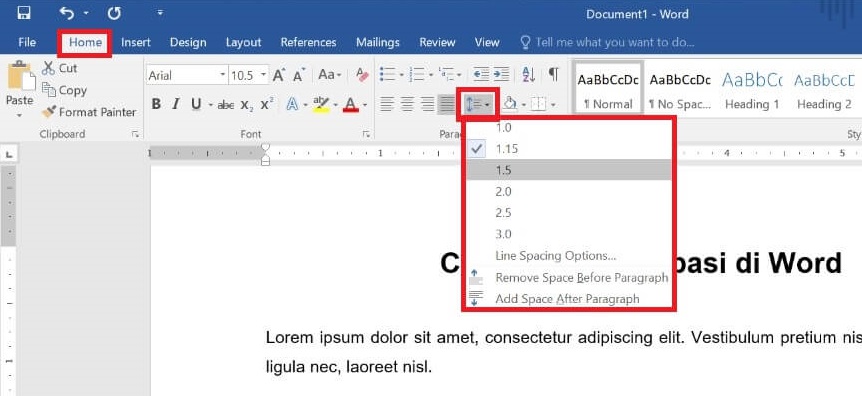Viewport: 862px width, 396px height.
Task: Decrease font size with Shrink Font icon
Action: pos(299,75)
